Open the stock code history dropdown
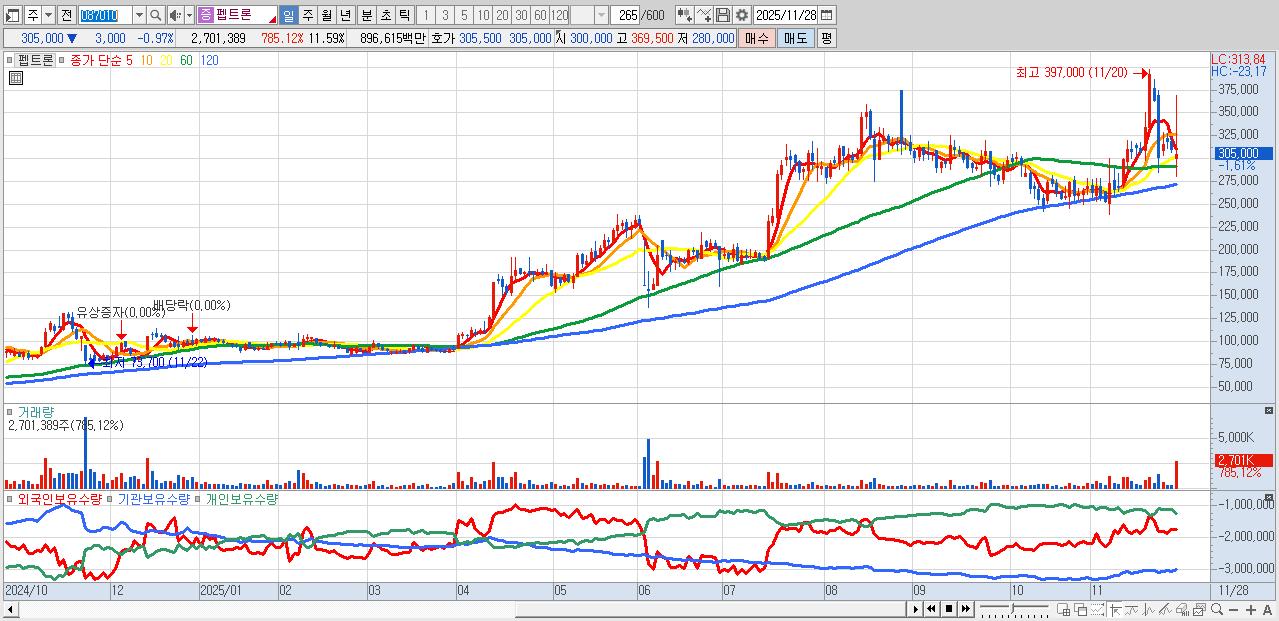The height and width of the screenshot is (621, 1279). click(x=139, y=15)
